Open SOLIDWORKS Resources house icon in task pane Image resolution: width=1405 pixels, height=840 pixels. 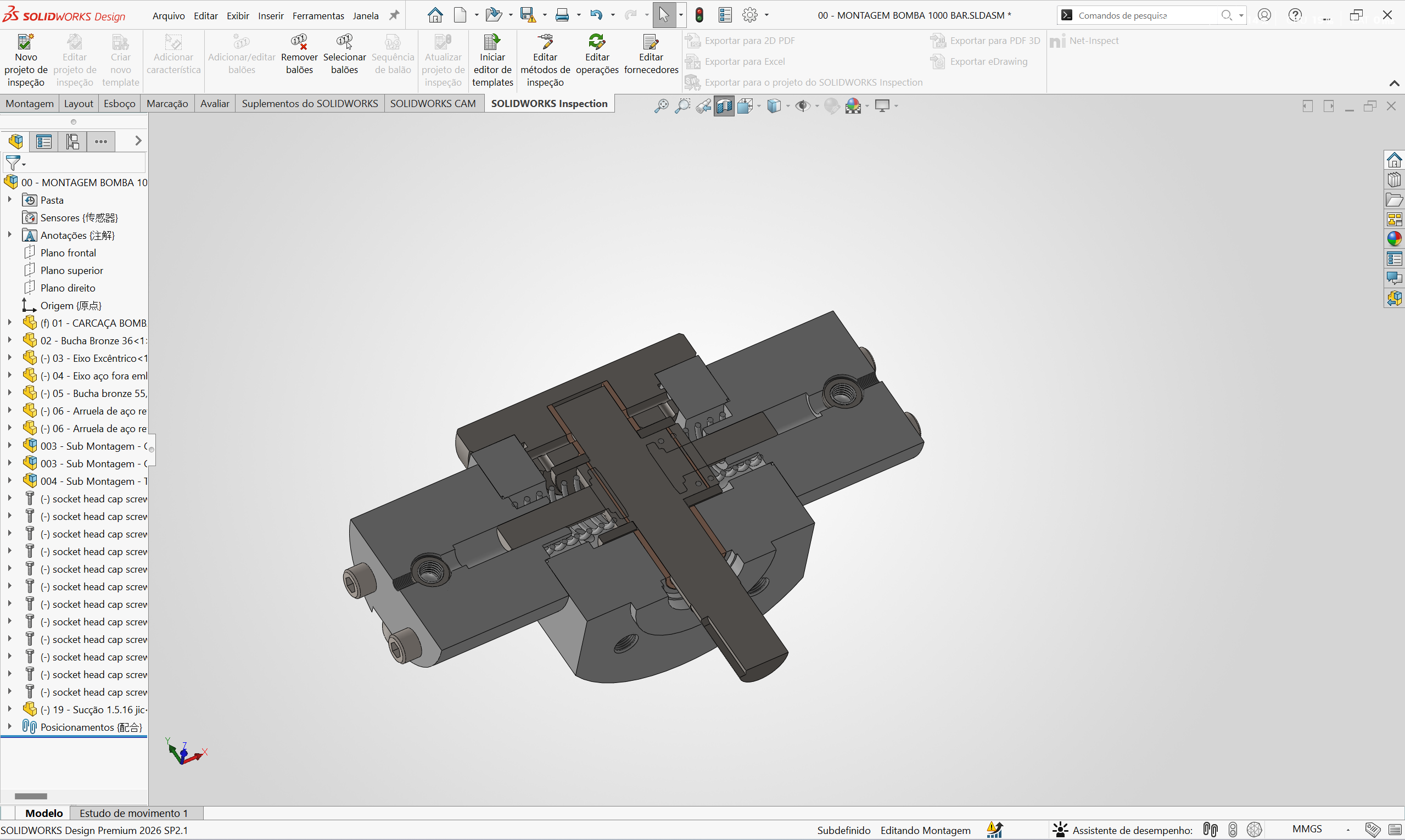1394,160
